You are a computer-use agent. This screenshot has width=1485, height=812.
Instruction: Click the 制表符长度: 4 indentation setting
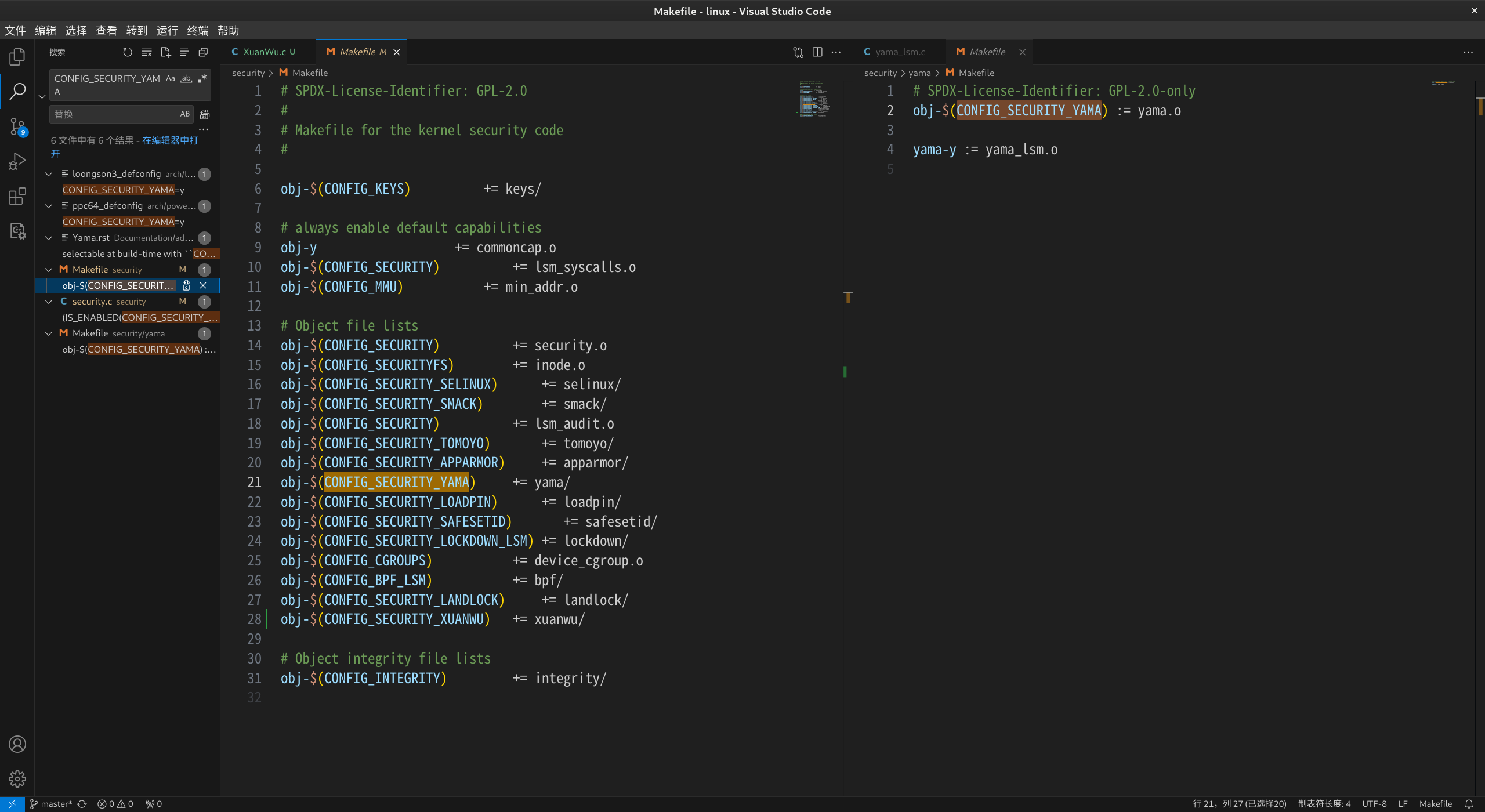click(x=1324, y=804)
